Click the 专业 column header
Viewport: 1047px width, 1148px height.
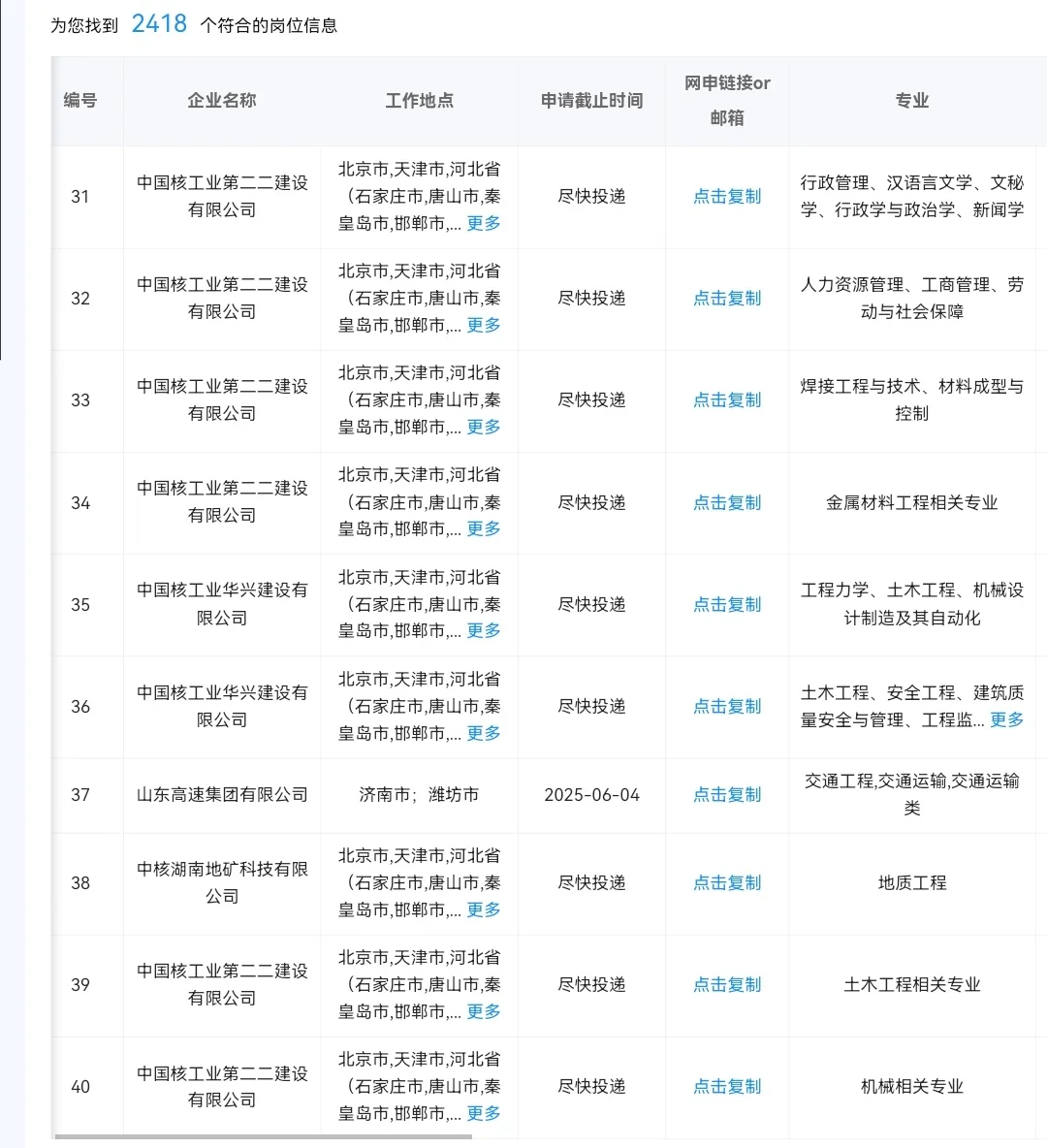911,100
